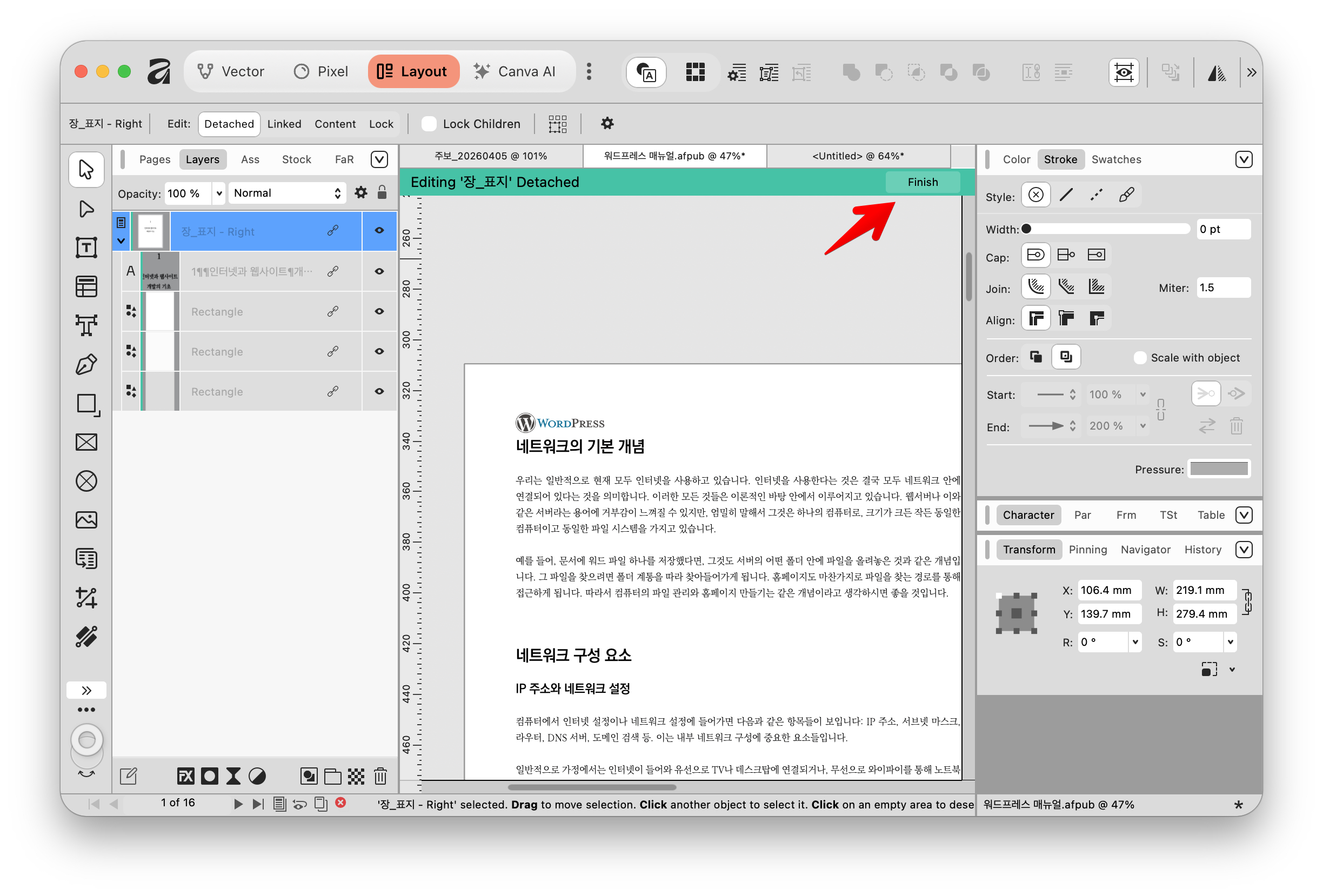Click the Finish editing button
This screenshot has height=896, width=1323.
click(922, 182)
